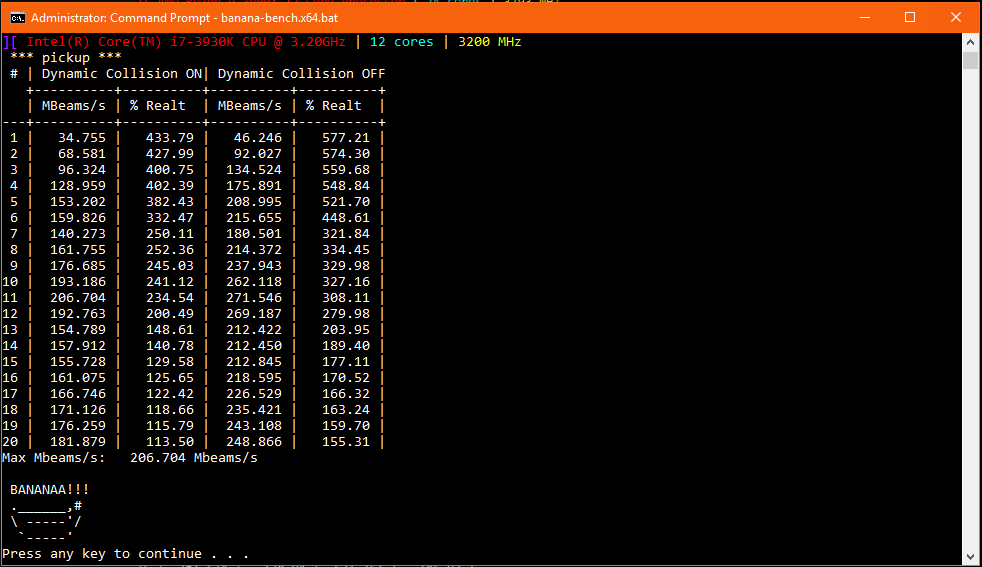Image resolution: width=982 pixels, height=567 pixels.
Task: Click value 574.30 in row 2
Action: [346, 154]
